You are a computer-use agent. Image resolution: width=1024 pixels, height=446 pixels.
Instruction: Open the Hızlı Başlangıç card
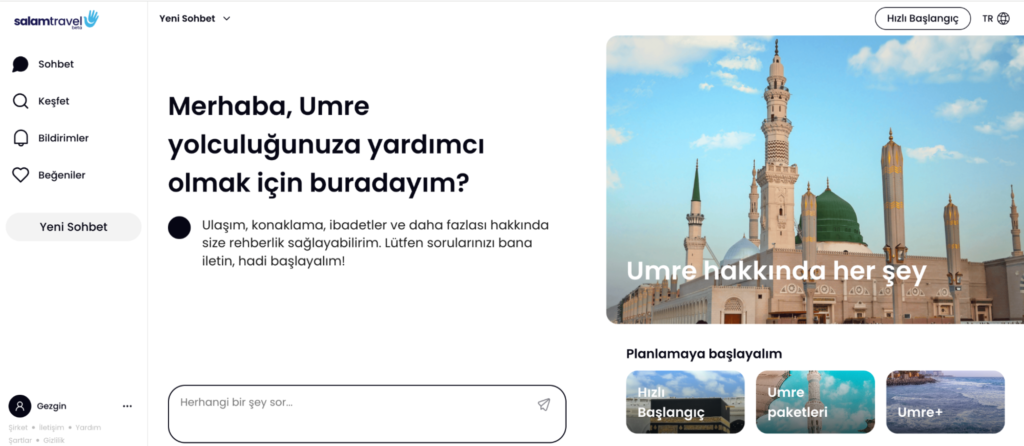[x=685, y=402]
